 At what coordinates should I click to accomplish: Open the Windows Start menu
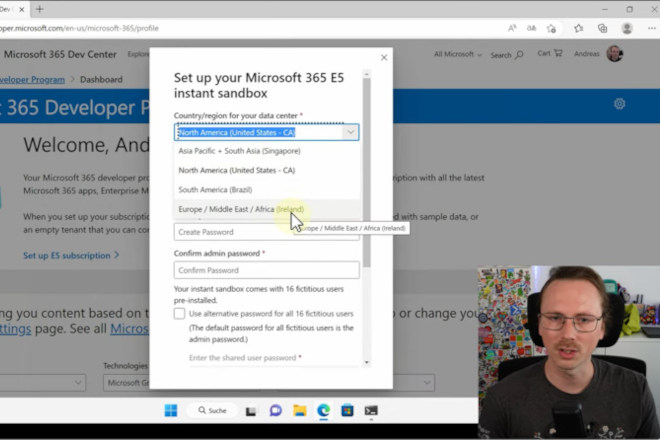[x=171, y=410]
